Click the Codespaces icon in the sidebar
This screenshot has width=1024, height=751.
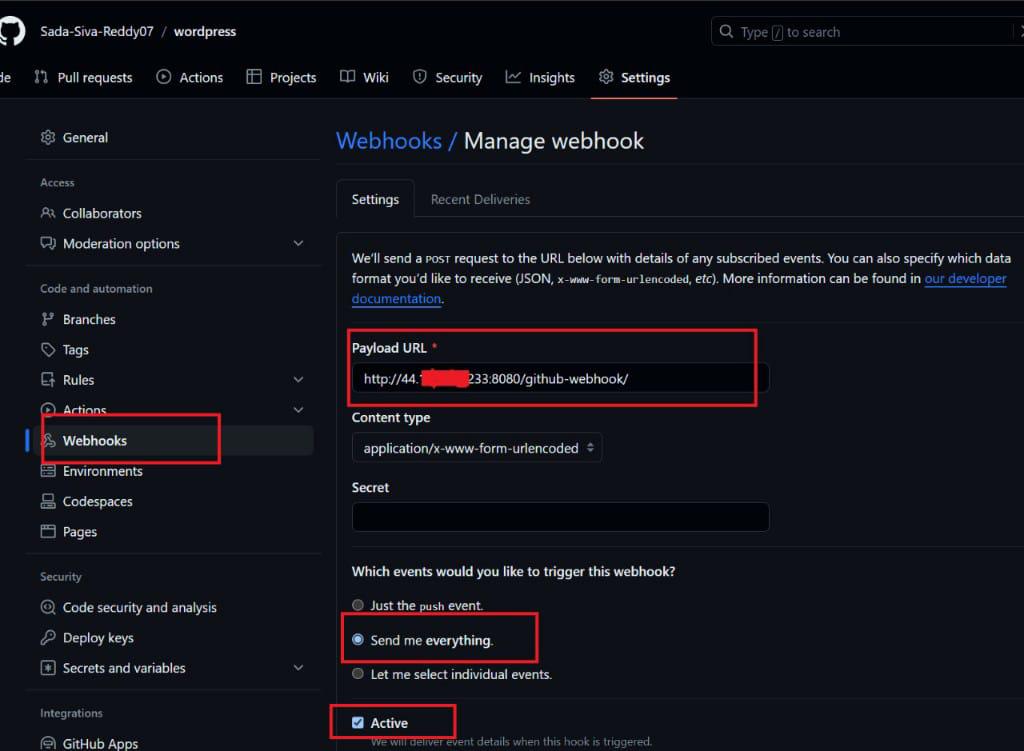point(48,501)
